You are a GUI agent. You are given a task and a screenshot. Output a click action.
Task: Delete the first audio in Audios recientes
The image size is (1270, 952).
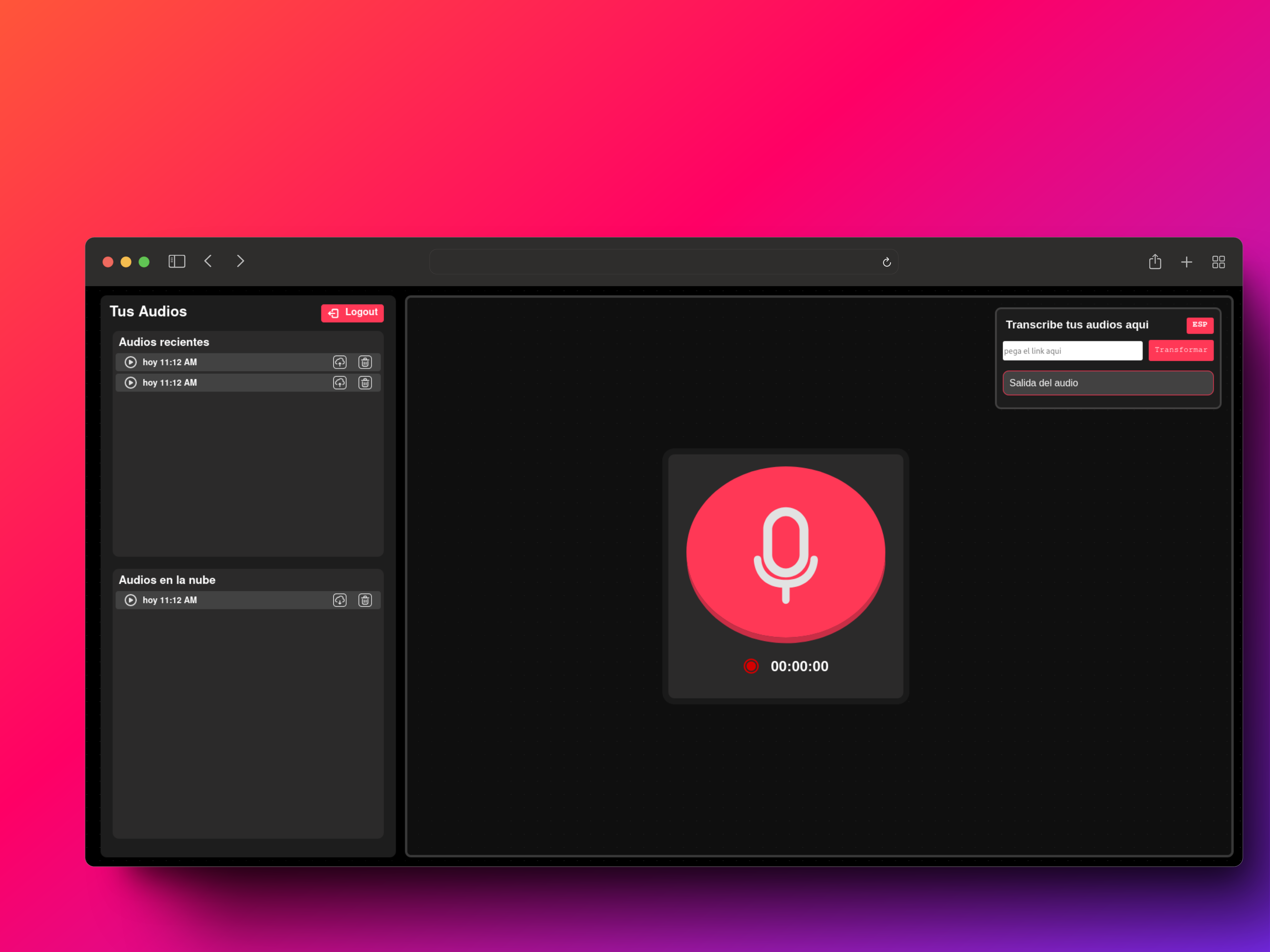[365, 362]
